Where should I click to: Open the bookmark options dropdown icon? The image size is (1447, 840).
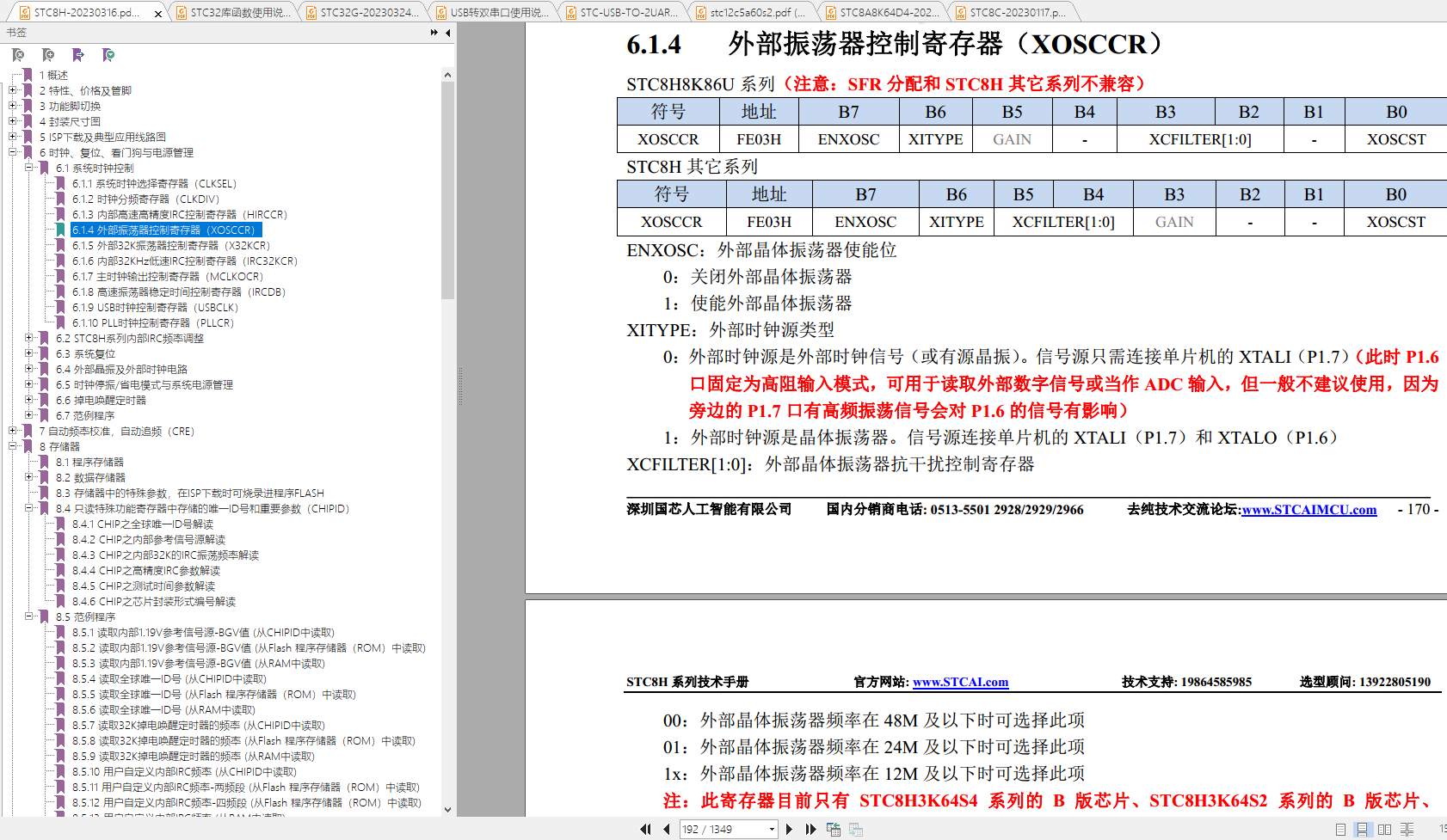click(108, 55)
